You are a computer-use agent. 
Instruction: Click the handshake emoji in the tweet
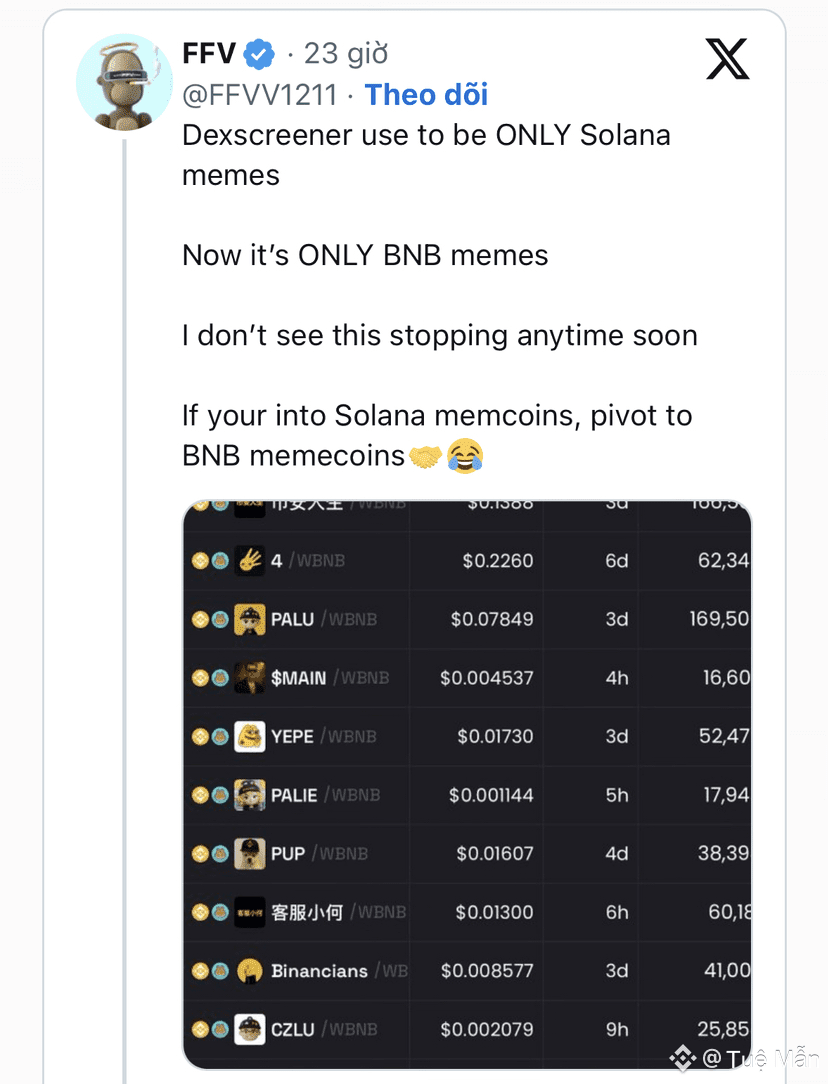point(426,457)
